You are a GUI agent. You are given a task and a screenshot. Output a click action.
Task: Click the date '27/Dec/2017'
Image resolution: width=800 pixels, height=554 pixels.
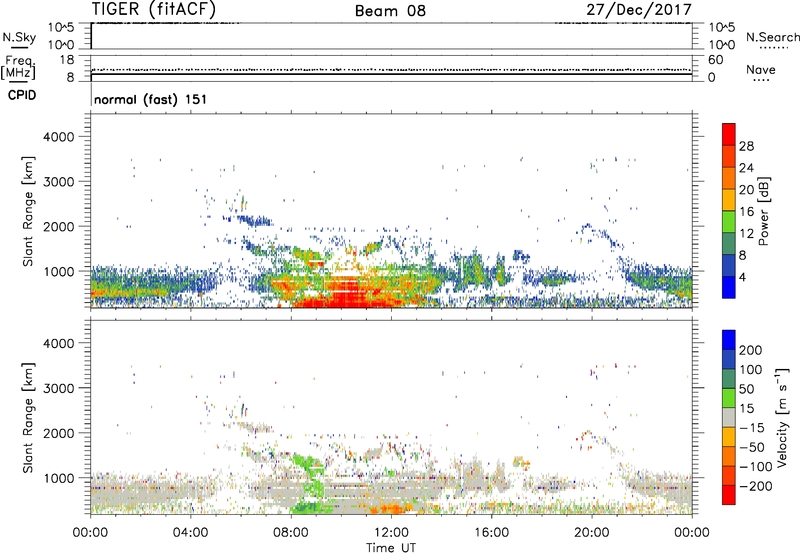click(x=639, y=10)
